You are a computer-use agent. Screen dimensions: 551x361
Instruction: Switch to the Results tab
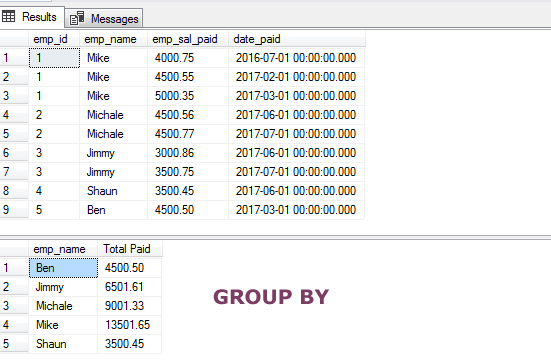pos(32,17)
